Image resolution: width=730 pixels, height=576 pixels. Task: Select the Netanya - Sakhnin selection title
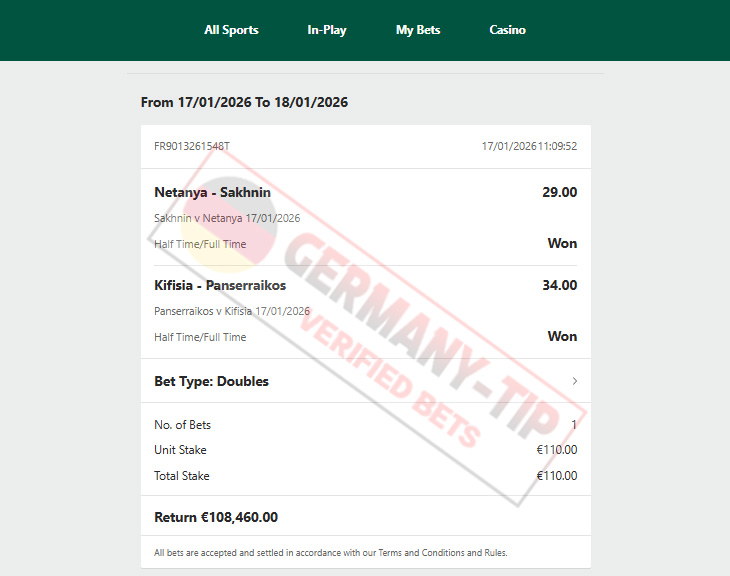212,192
